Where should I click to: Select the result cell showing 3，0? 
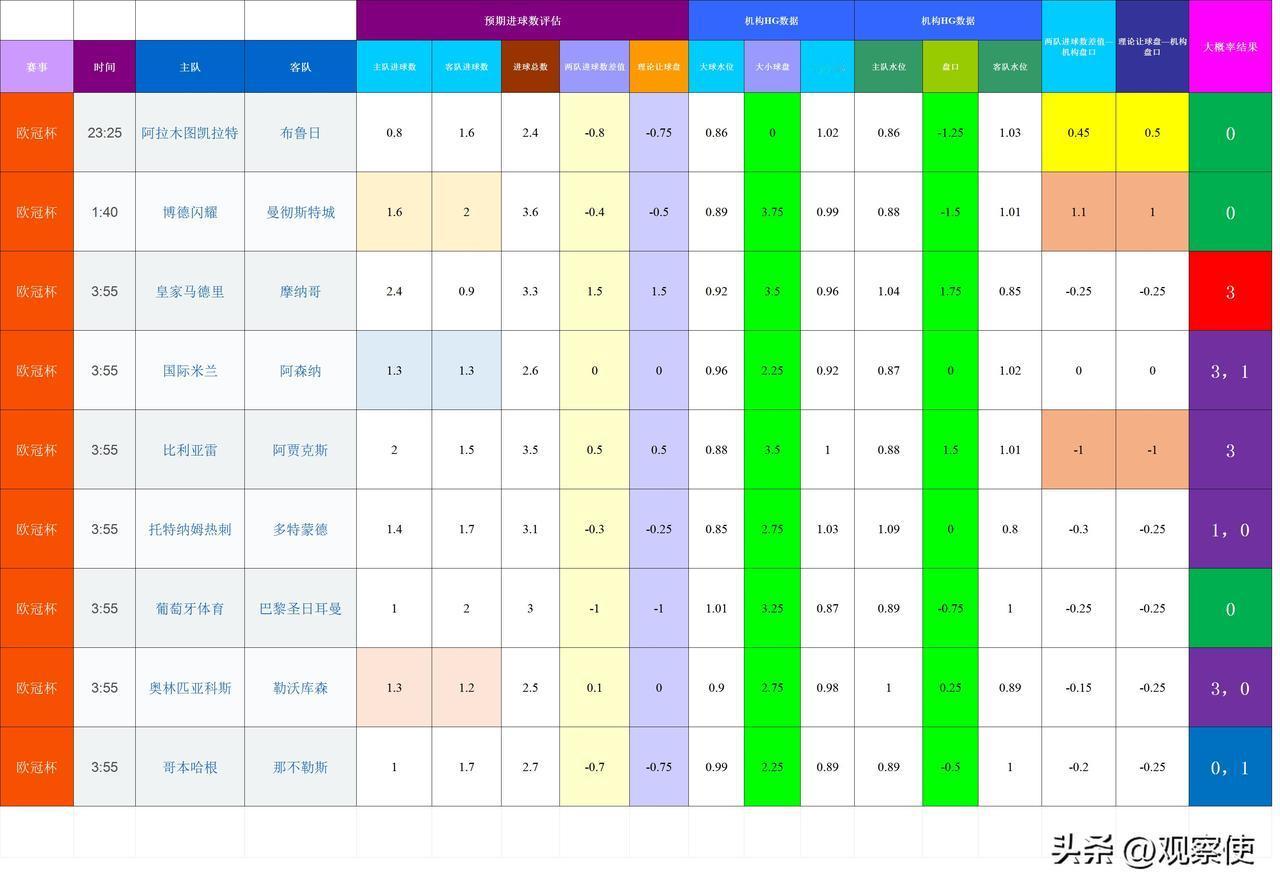coord(1230,688)
